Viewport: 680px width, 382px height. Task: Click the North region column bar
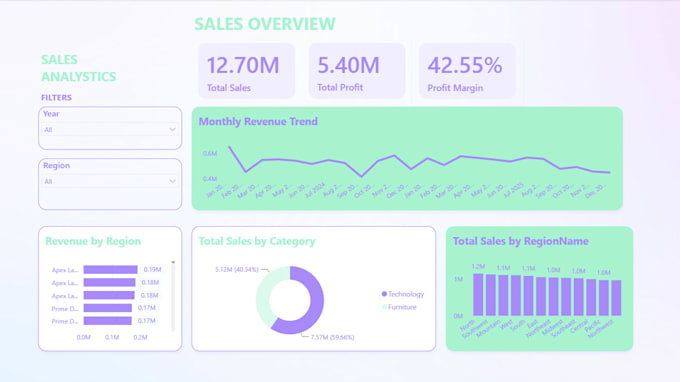tap(478, 294)
